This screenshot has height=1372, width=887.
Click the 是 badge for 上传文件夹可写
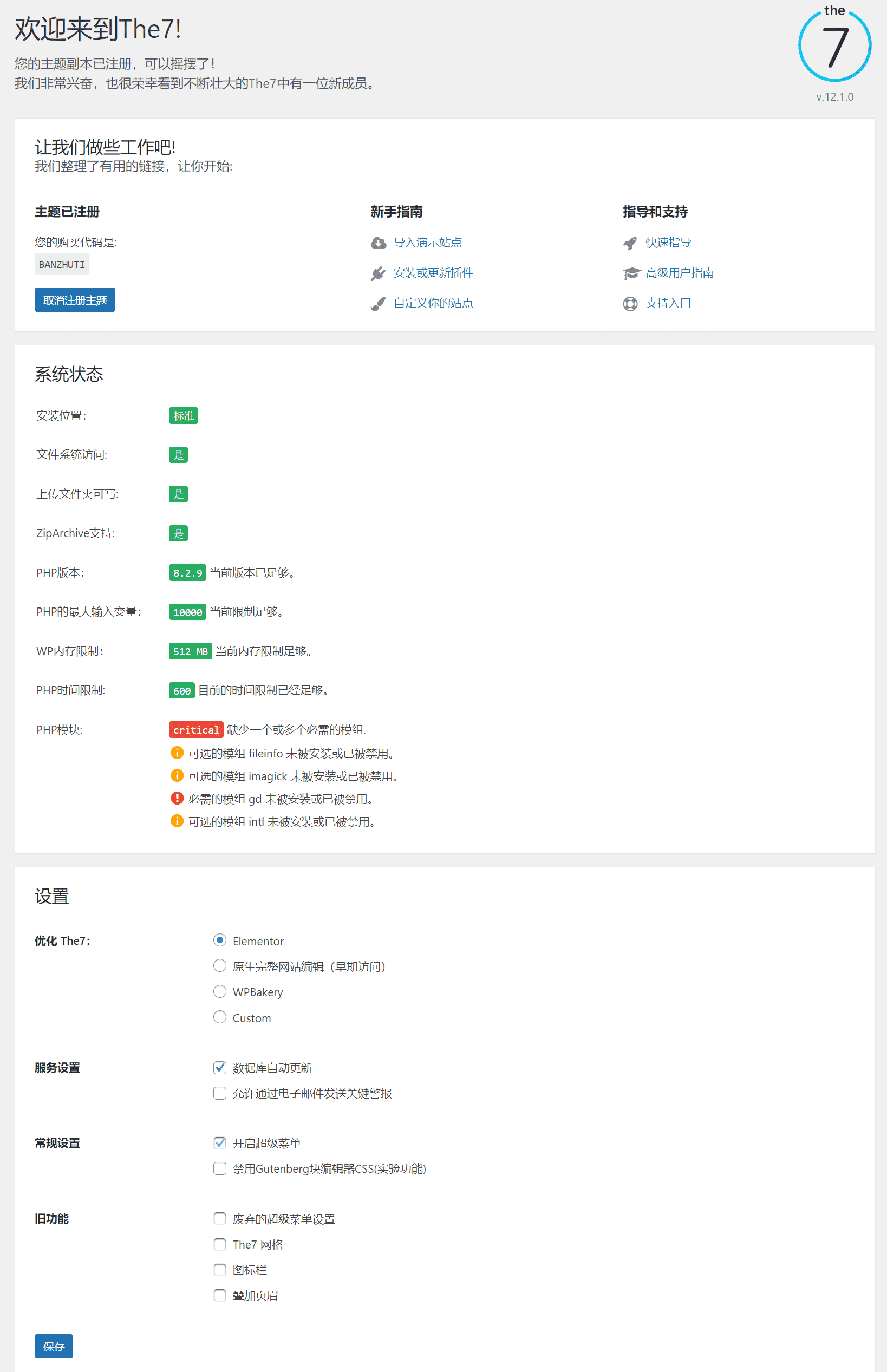[x=178, y=494]
